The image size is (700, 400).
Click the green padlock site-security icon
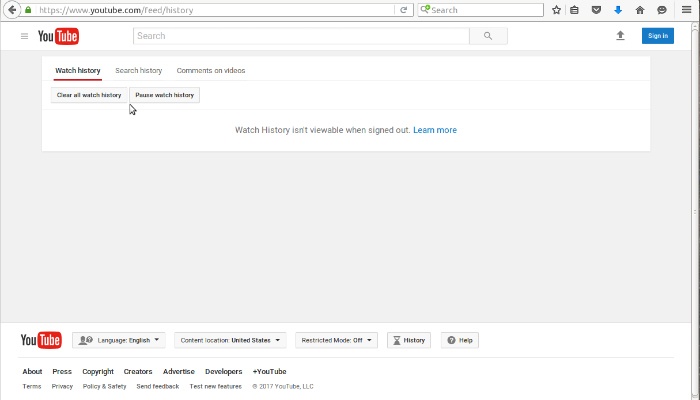coord(28,9)
